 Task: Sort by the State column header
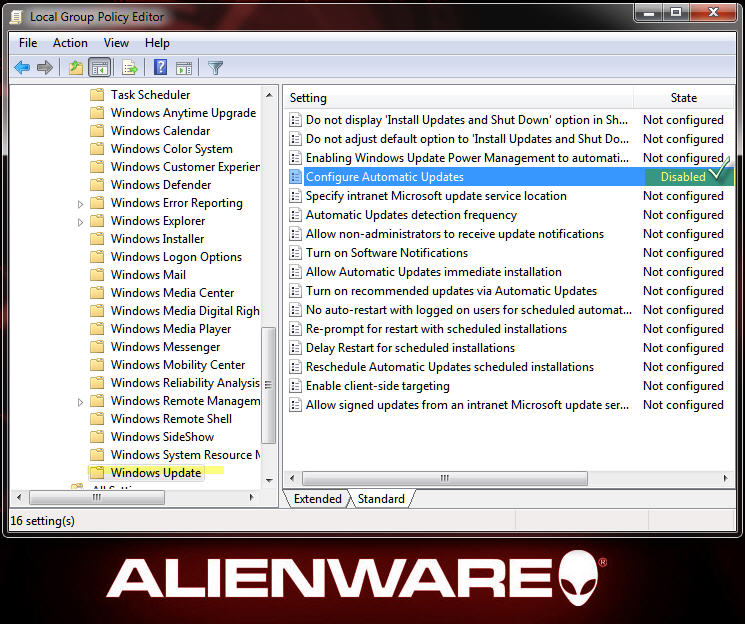[684, 98]
